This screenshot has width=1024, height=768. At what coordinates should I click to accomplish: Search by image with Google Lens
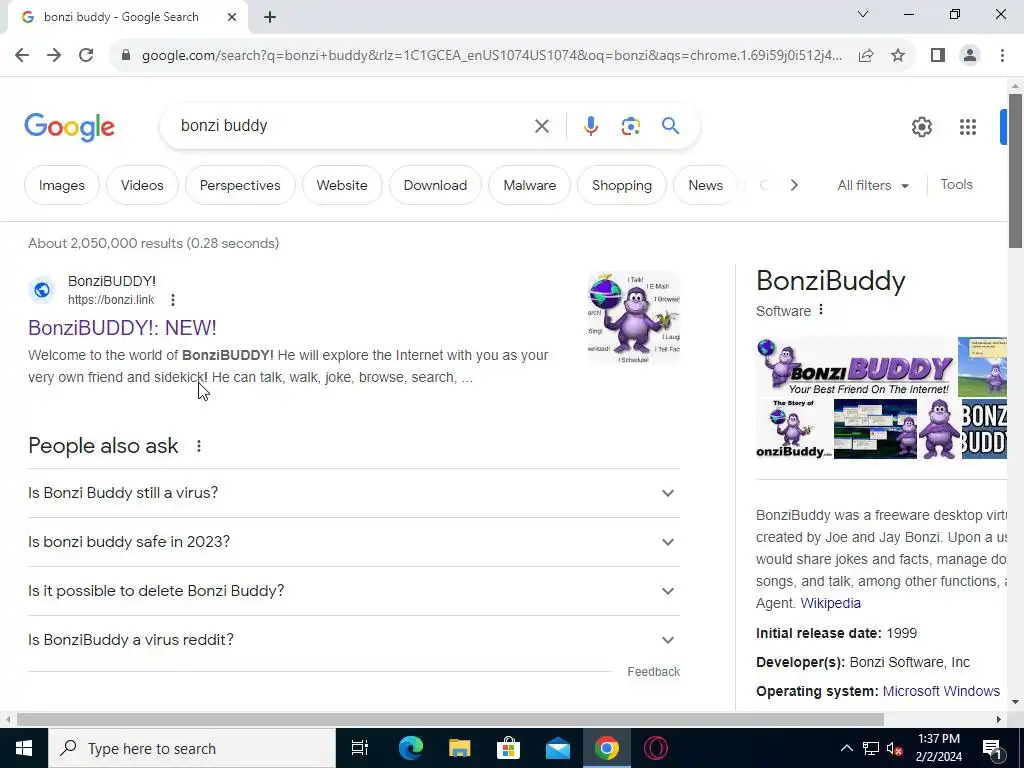(x=630, y=126)
